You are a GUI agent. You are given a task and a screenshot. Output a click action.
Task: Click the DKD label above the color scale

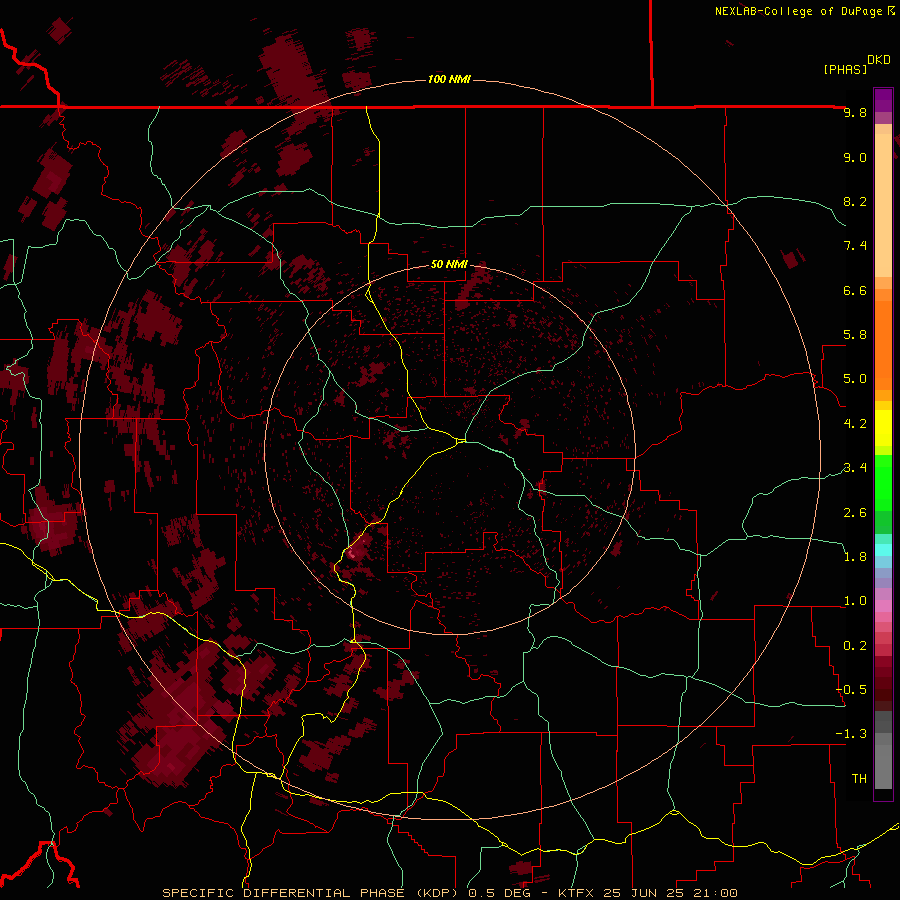(x=879, y=60)
